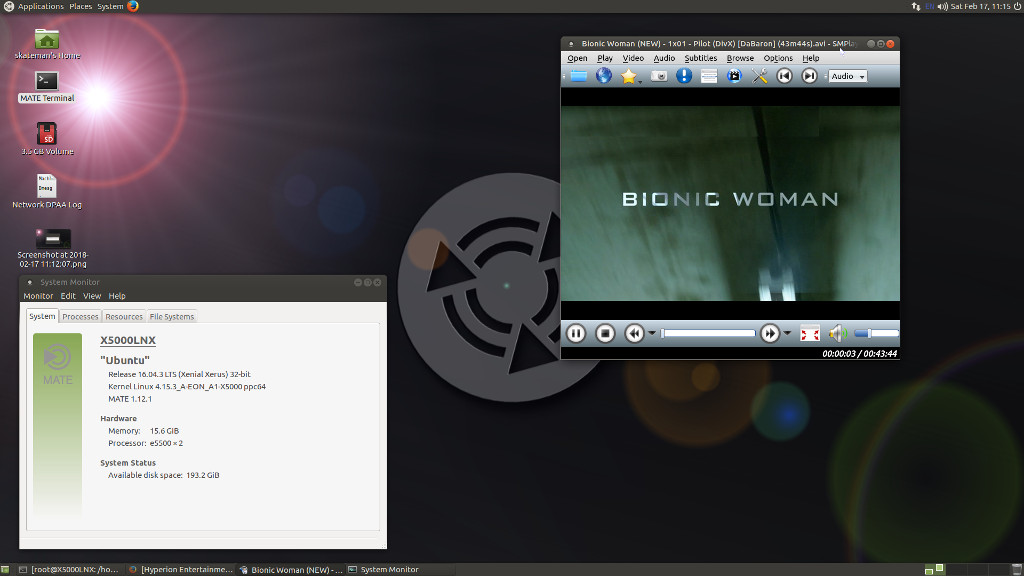Launch the MATE Terminal desktop icon
This screenshot has height=576, width=1024.
pyautogui.click(x=47, y=82)
